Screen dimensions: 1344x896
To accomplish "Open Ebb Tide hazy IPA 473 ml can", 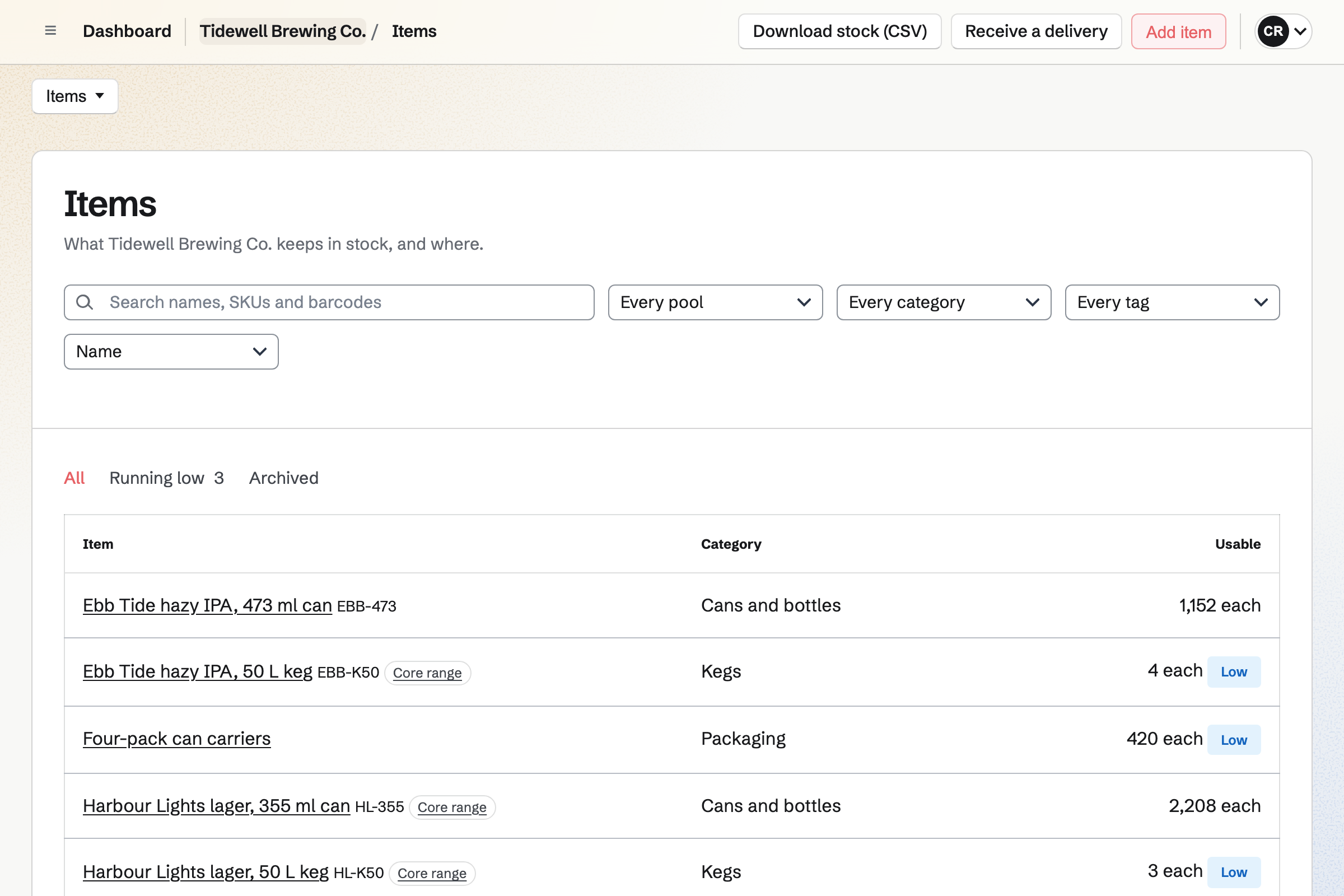I will (x=207, y=605).
